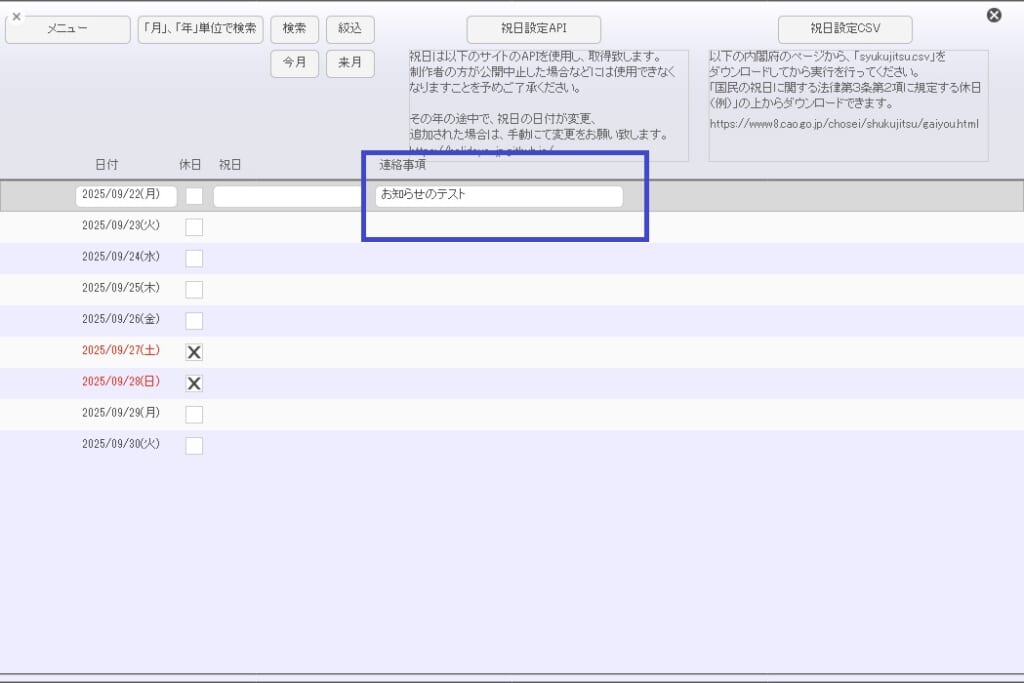This screenshot has width=1024, height=683.
Task: Run the 祝日設定API button
Action: [x=534, y=29]
